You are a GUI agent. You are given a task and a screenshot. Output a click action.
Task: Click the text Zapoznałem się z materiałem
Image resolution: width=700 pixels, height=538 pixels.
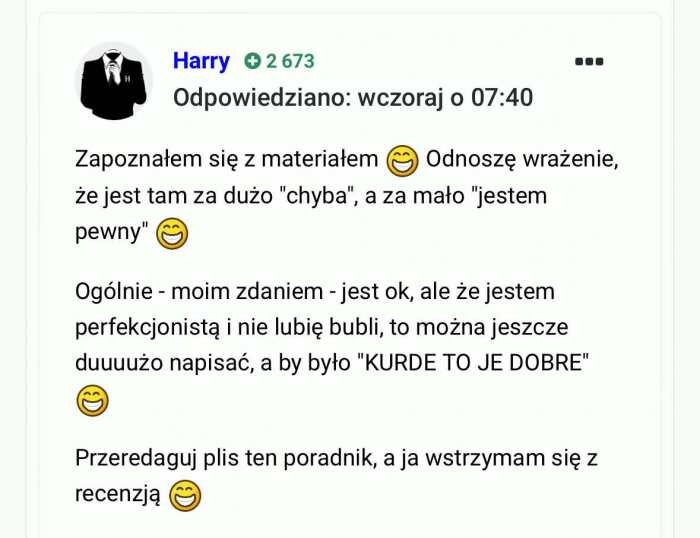226,159
